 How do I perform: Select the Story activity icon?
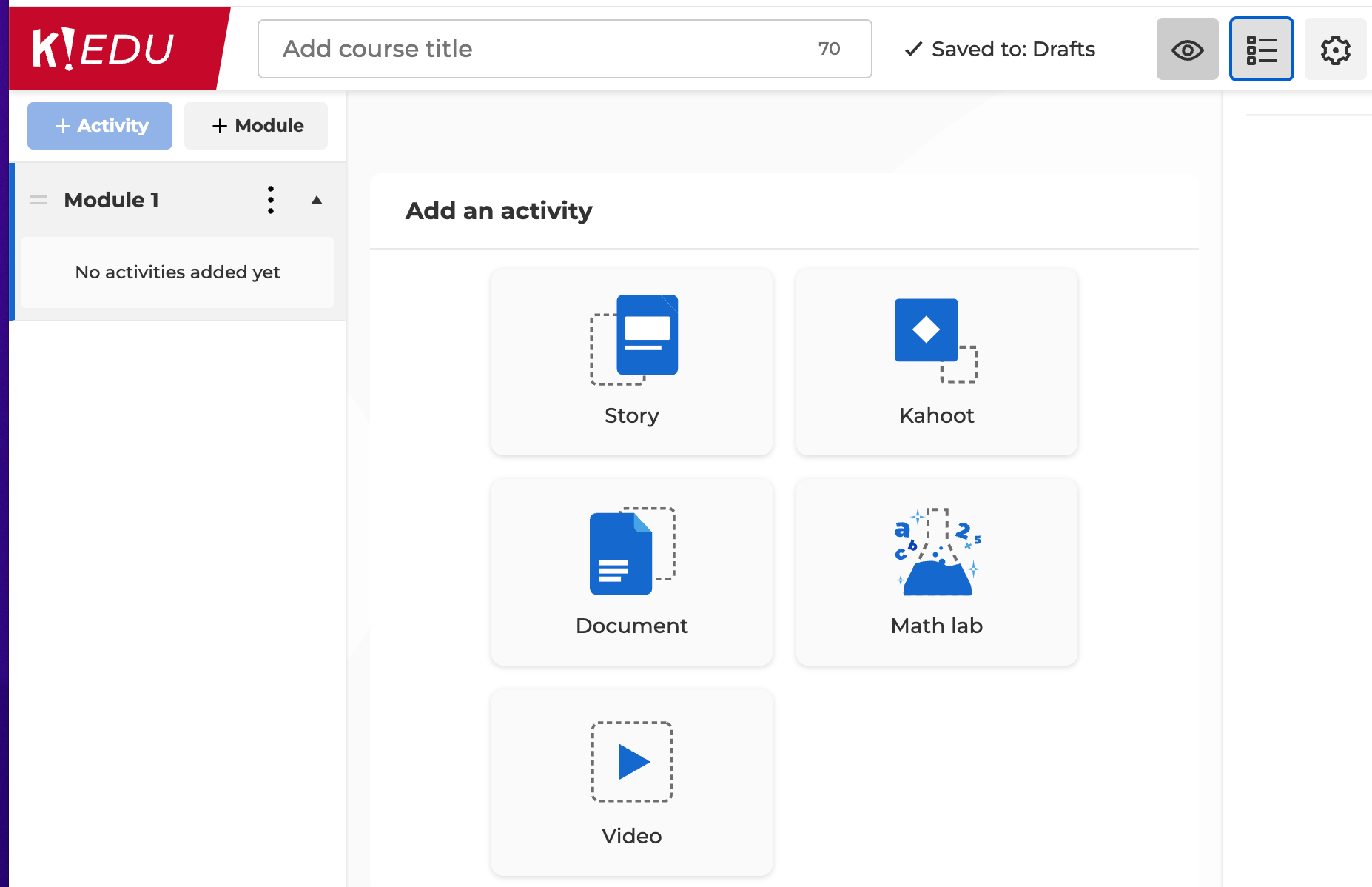point(634,339)
